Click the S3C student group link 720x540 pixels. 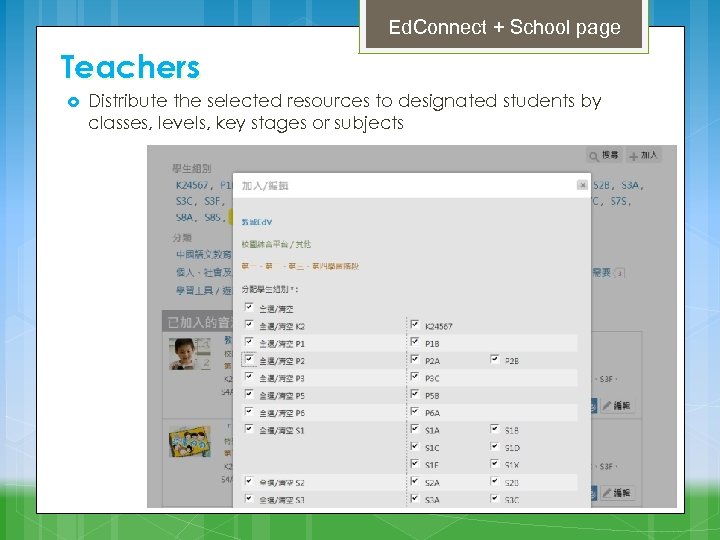(184, 201)
